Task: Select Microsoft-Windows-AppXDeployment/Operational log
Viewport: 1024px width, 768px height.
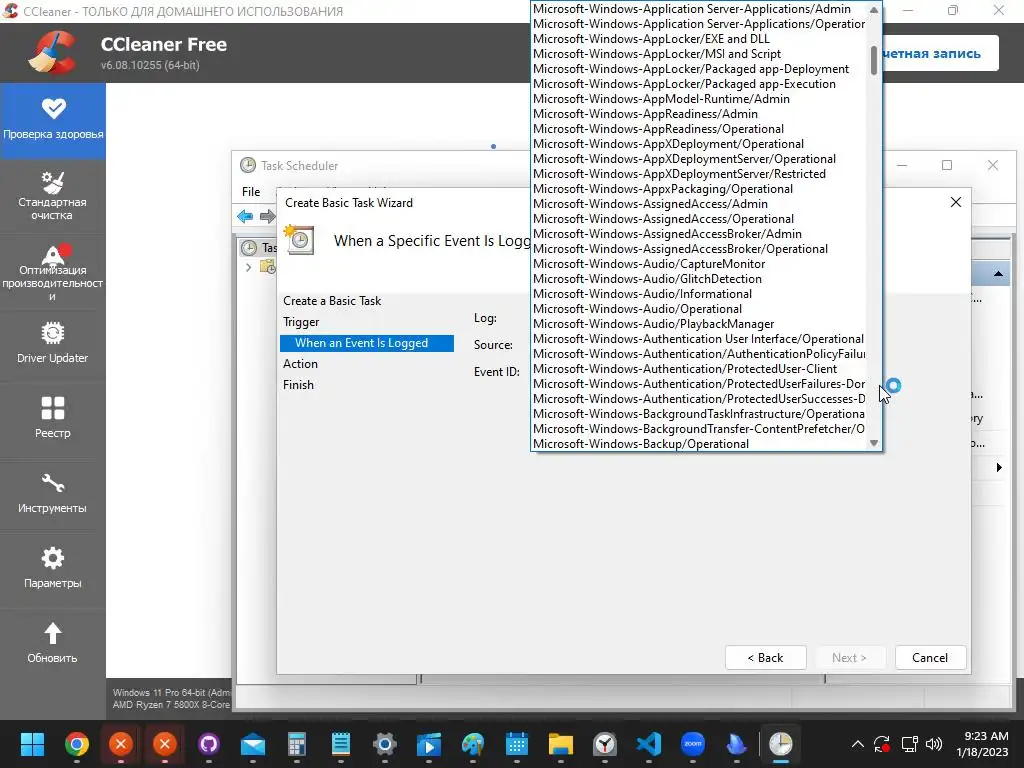Action: 699,144
